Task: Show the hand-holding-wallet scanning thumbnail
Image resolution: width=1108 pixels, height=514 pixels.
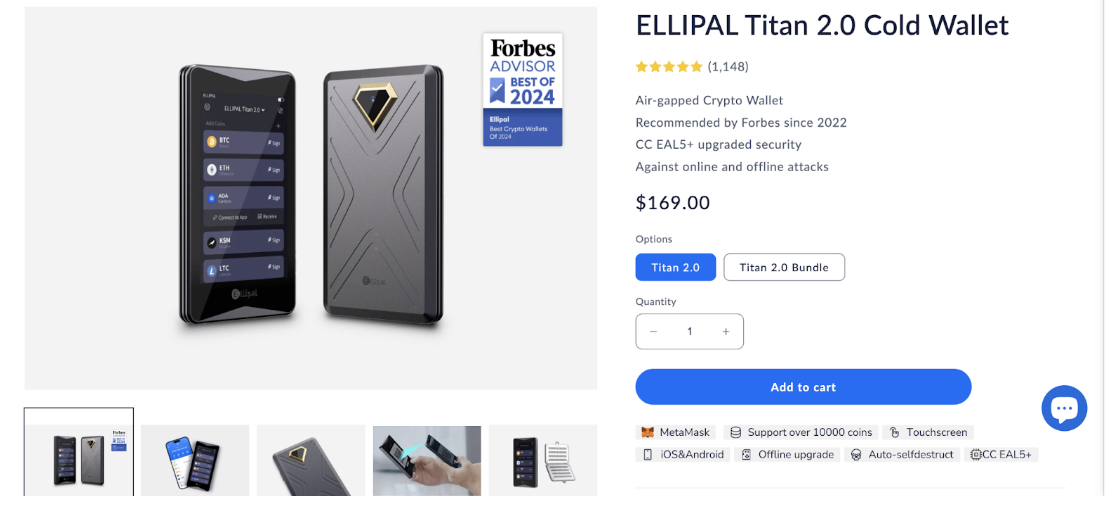Action: coord(427,460)
